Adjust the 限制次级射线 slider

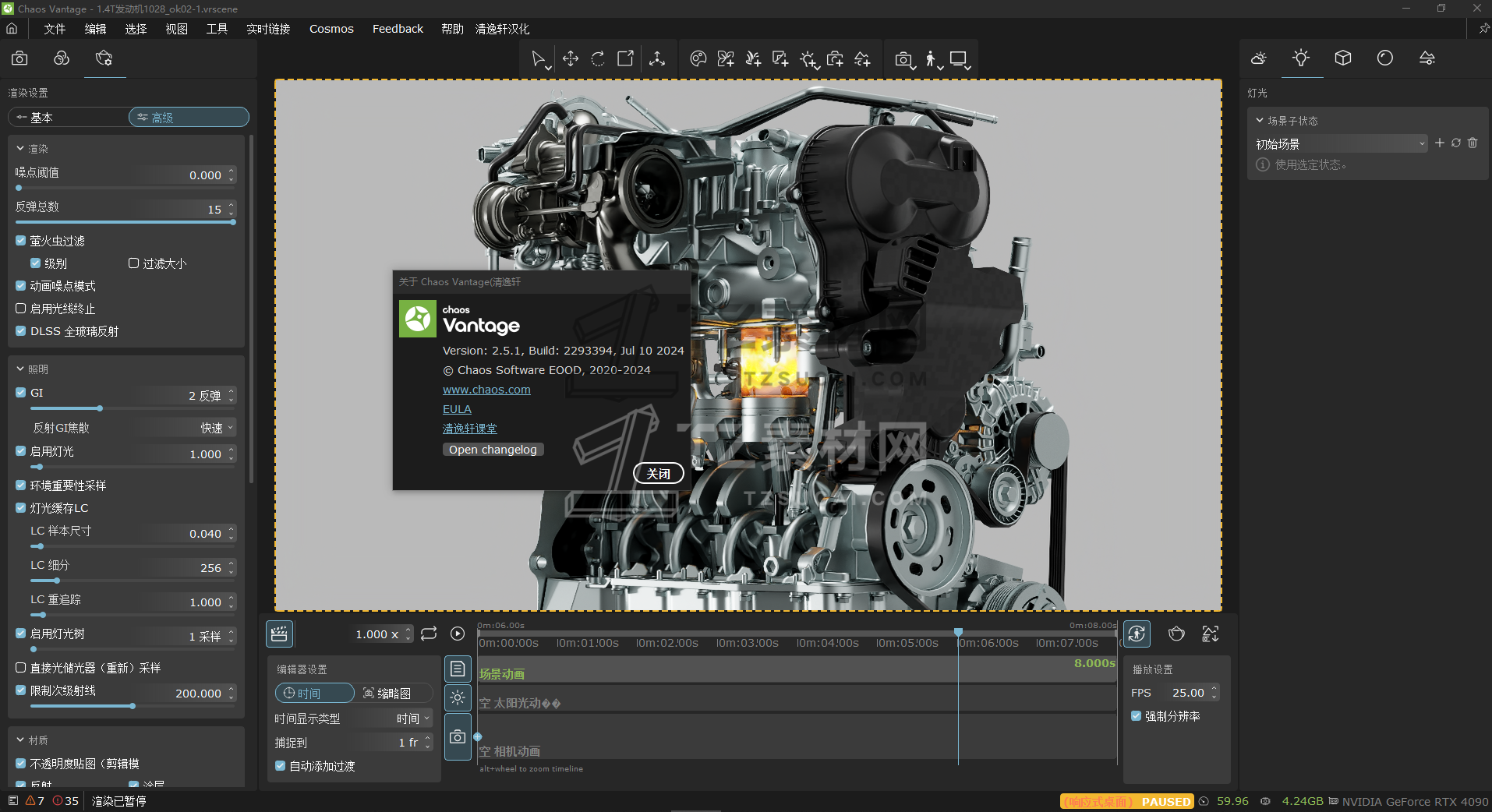click(133, 706)
